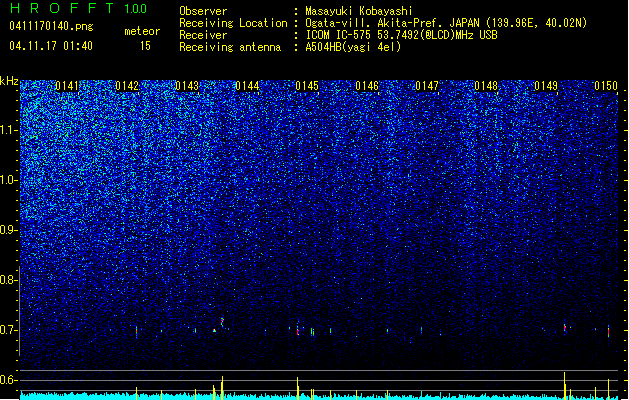Click the 0.7 kHz axis label
Image resolution: width=629 pixels, height=400 pixels.
8,330
